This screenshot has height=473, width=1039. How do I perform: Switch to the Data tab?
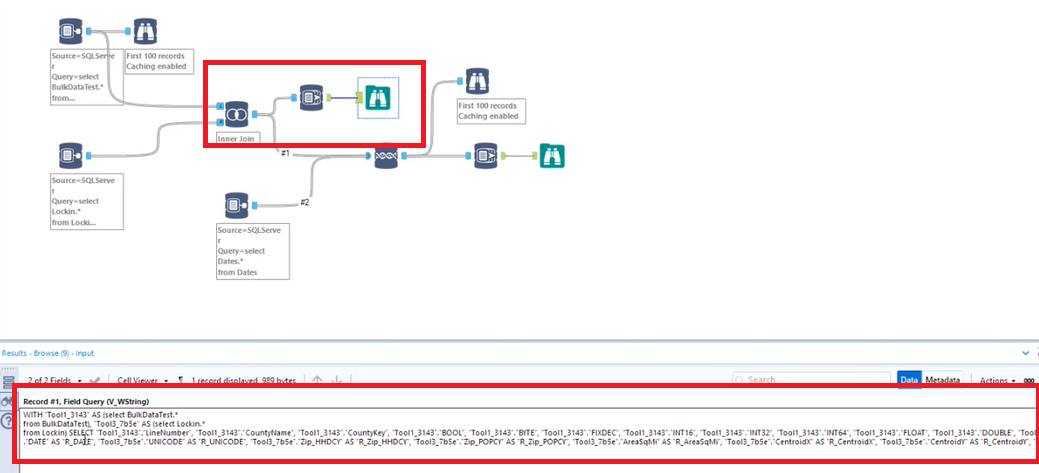point(909,380)
